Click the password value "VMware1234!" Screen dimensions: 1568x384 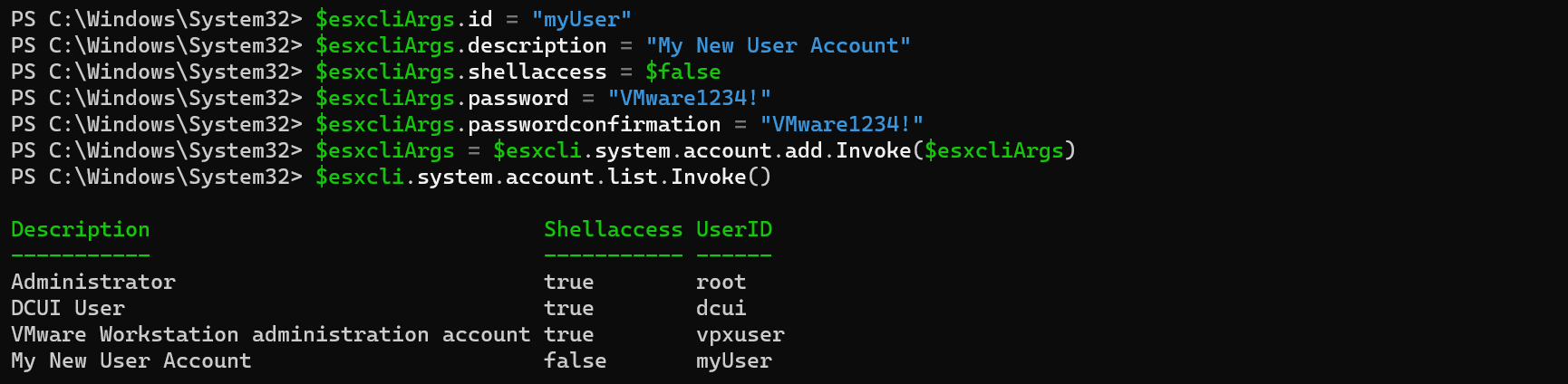(x=689, y=98)
